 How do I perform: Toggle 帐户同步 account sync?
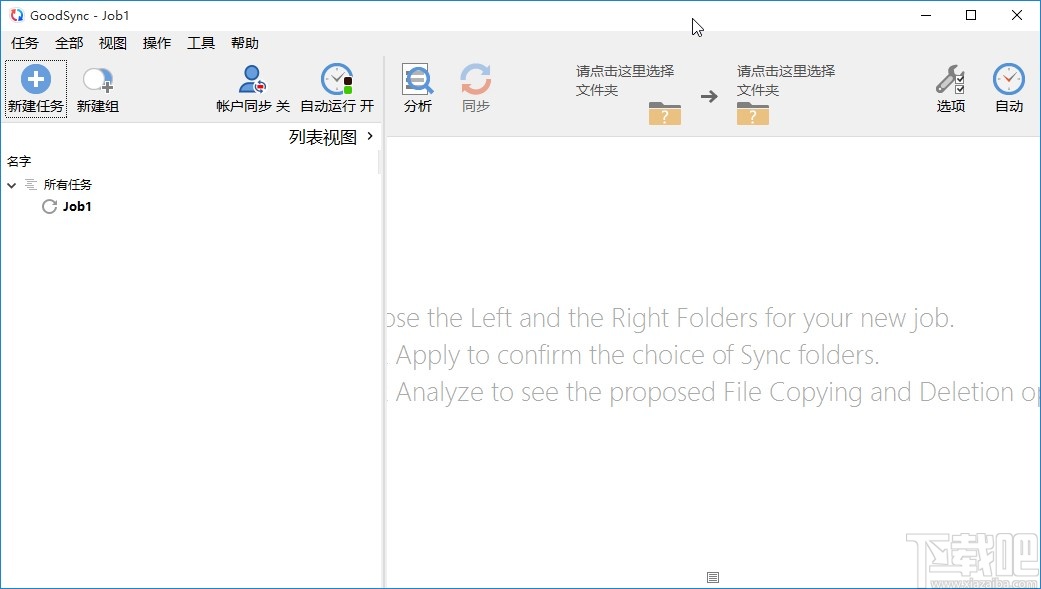point(253,89)
